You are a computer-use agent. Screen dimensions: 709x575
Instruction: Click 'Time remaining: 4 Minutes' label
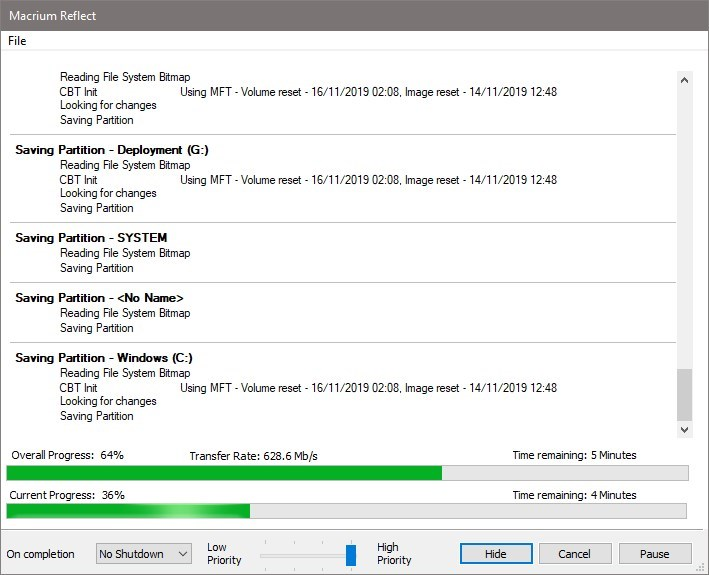coord(574,495)
